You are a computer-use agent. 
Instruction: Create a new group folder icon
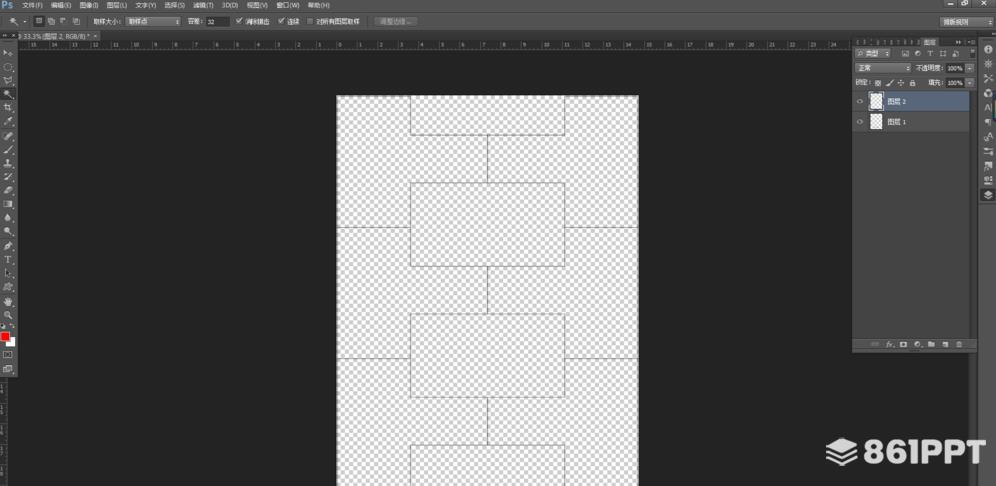click(931, 344)
